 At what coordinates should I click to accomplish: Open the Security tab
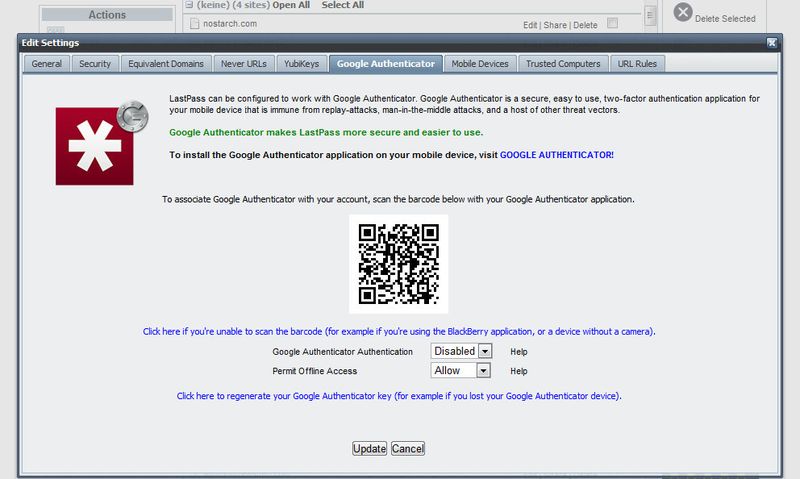(95, 64)
